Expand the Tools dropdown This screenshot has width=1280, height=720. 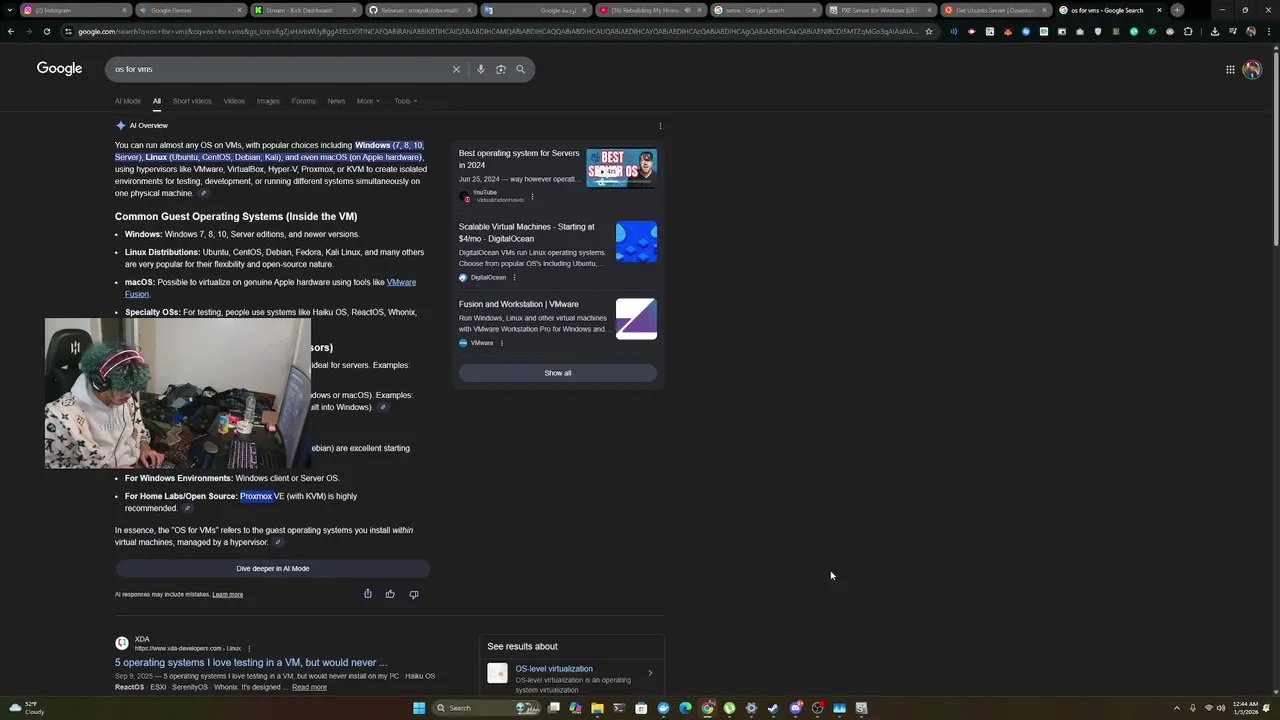[x=405, y=101]
